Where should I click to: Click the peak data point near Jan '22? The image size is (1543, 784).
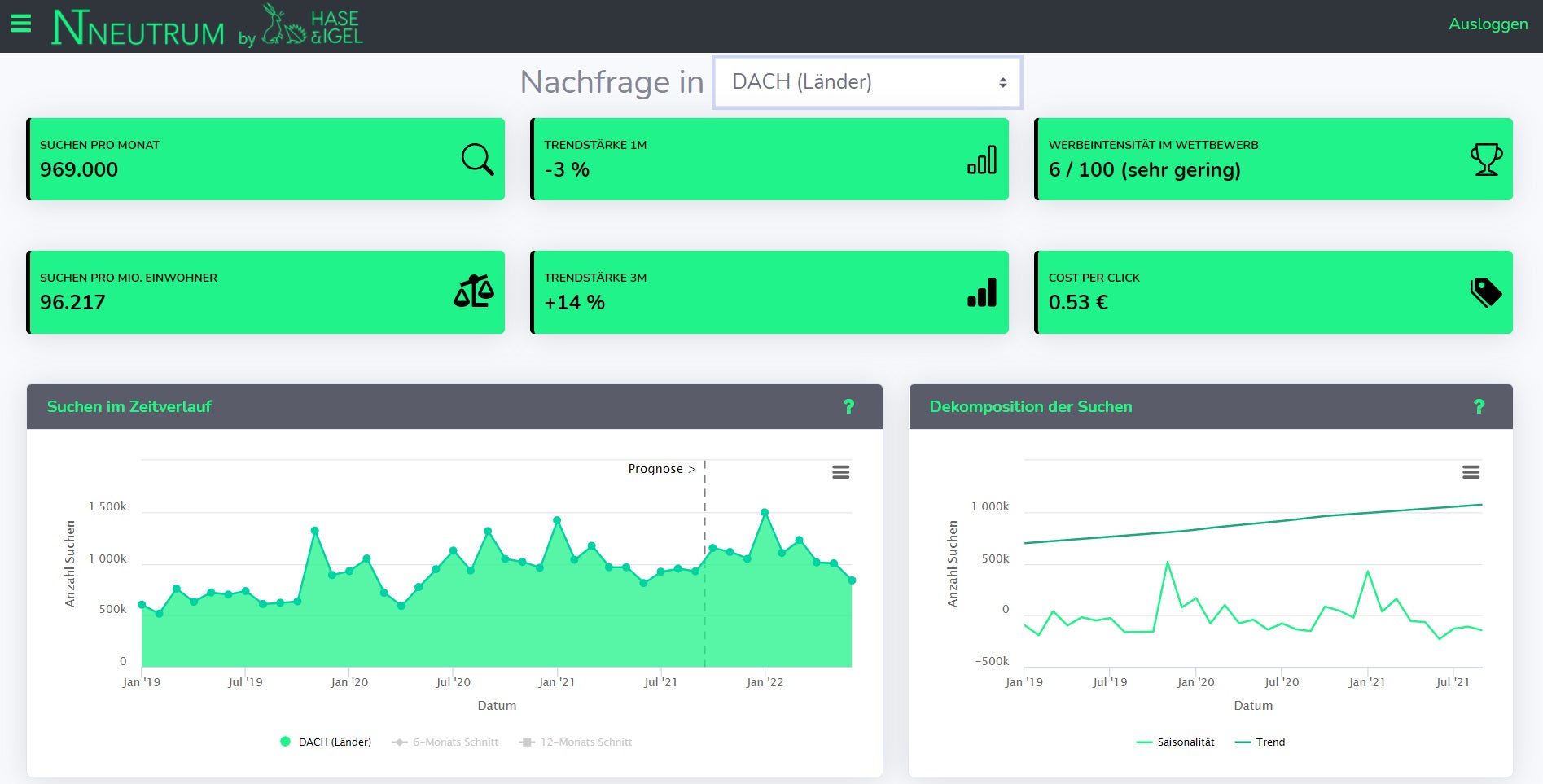765,512
